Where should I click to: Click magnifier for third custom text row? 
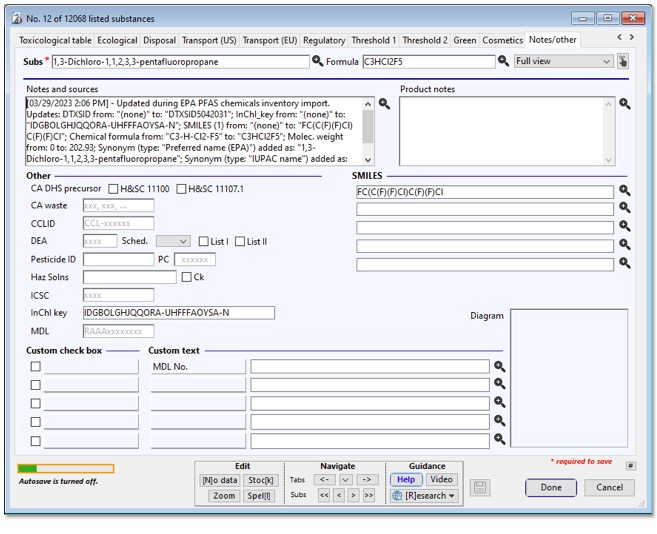499,402
